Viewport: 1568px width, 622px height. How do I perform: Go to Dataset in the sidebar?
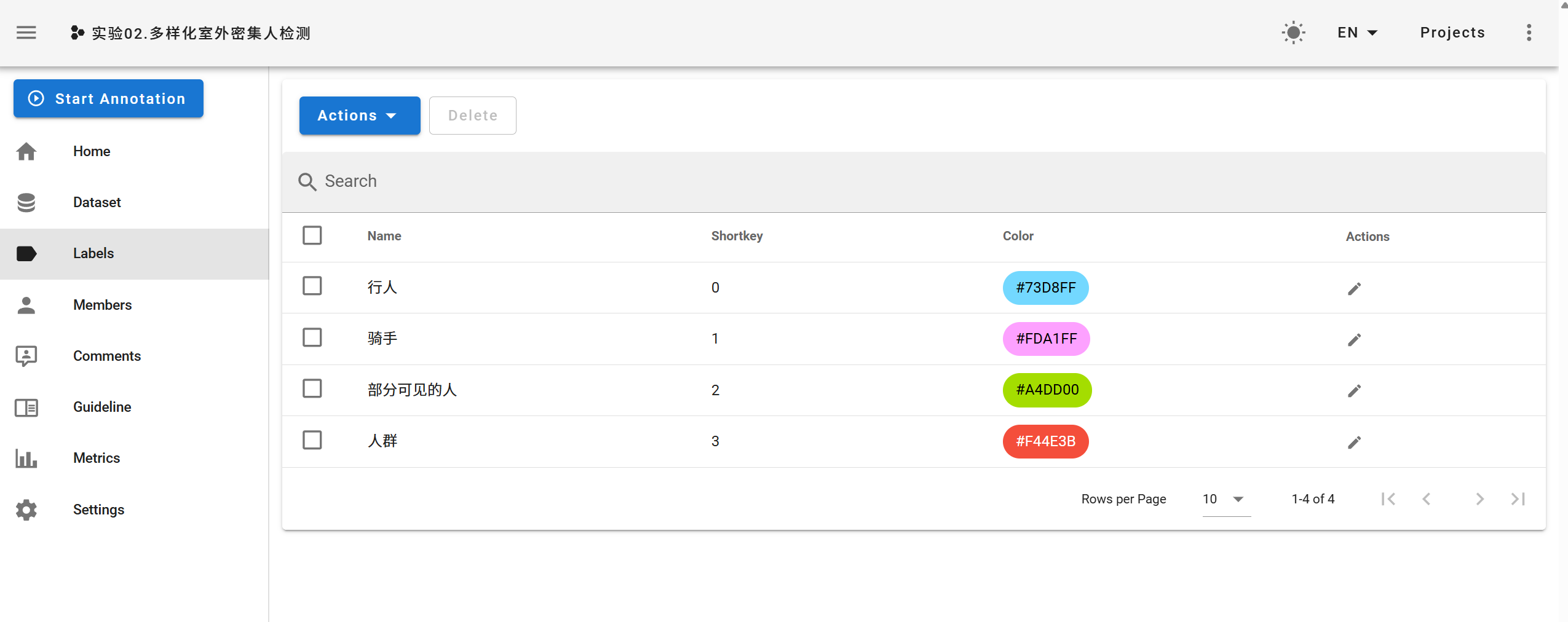97,202
